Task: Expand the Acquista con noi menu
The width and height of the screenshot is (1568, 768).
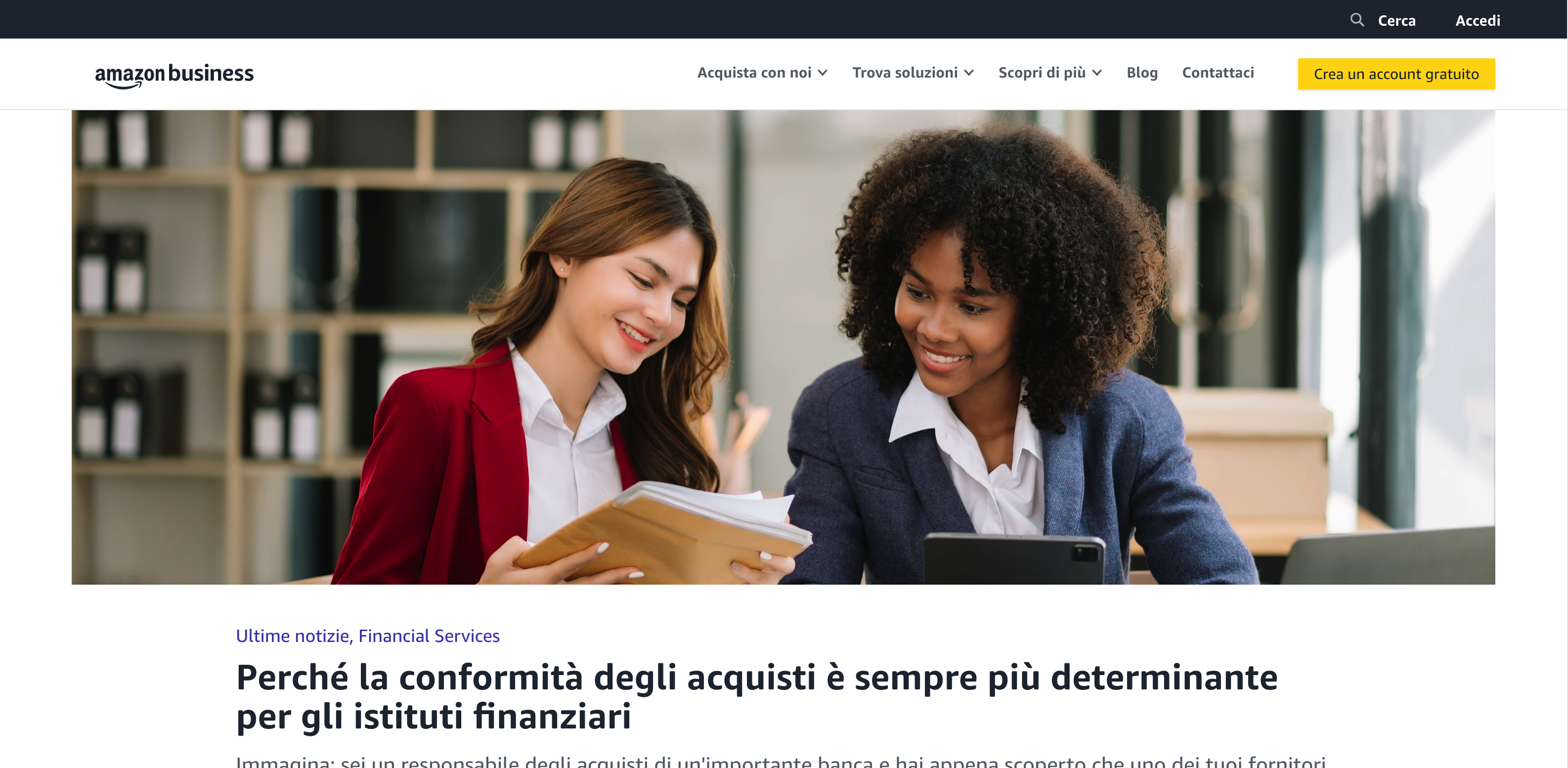Action: tap(762, 73)
